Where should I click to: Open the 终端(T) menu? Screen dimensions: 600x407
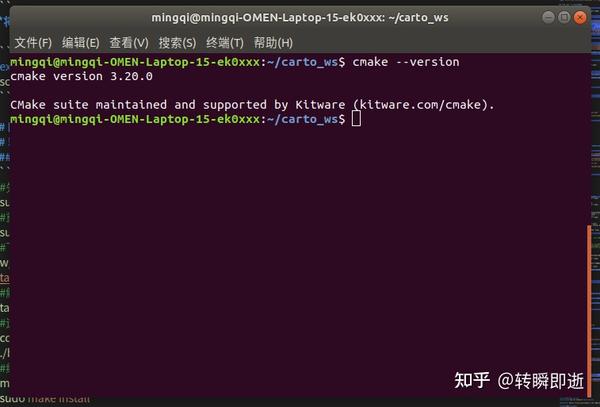click(225, 43)
